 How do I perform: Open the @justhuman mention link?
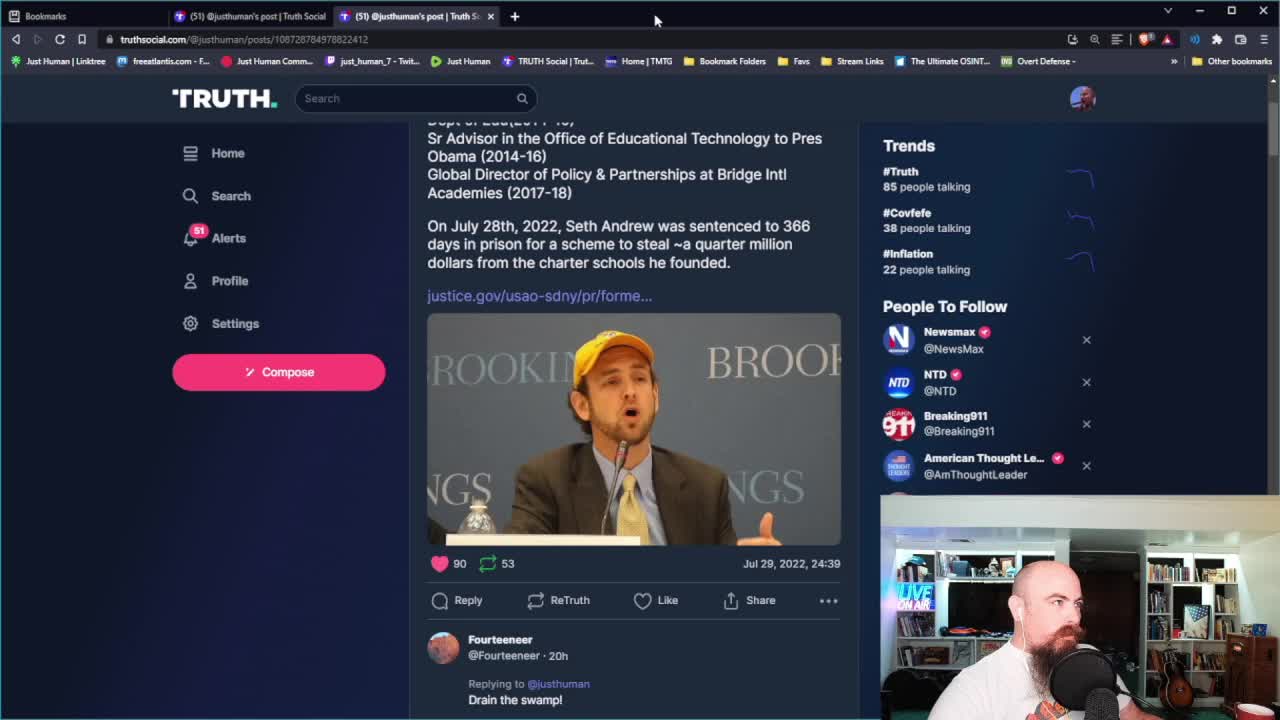point(558,684)
